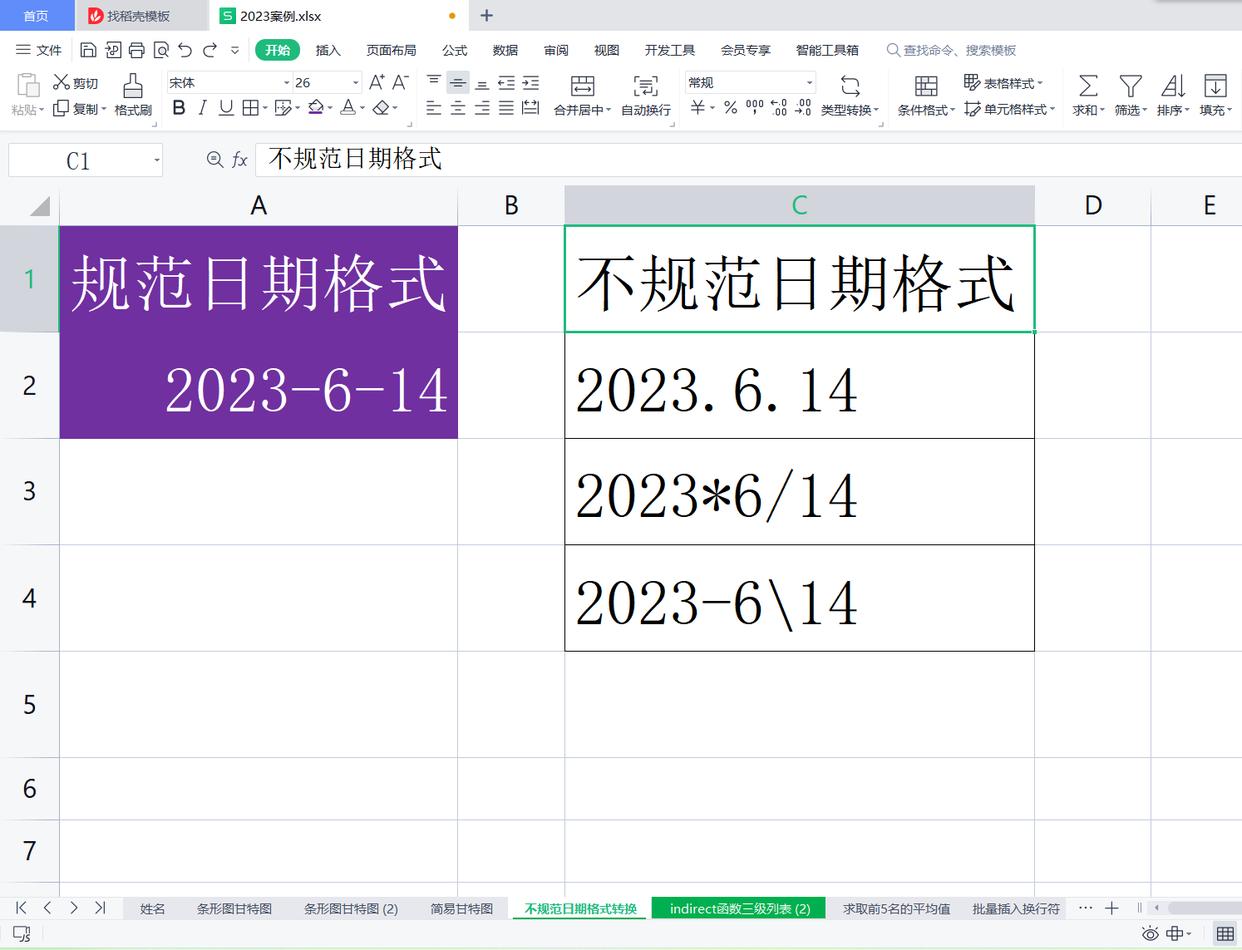Switch to the 数据 ribbon tab
The height and width of the screenshot is (950, 1242).
coord(505,50)
